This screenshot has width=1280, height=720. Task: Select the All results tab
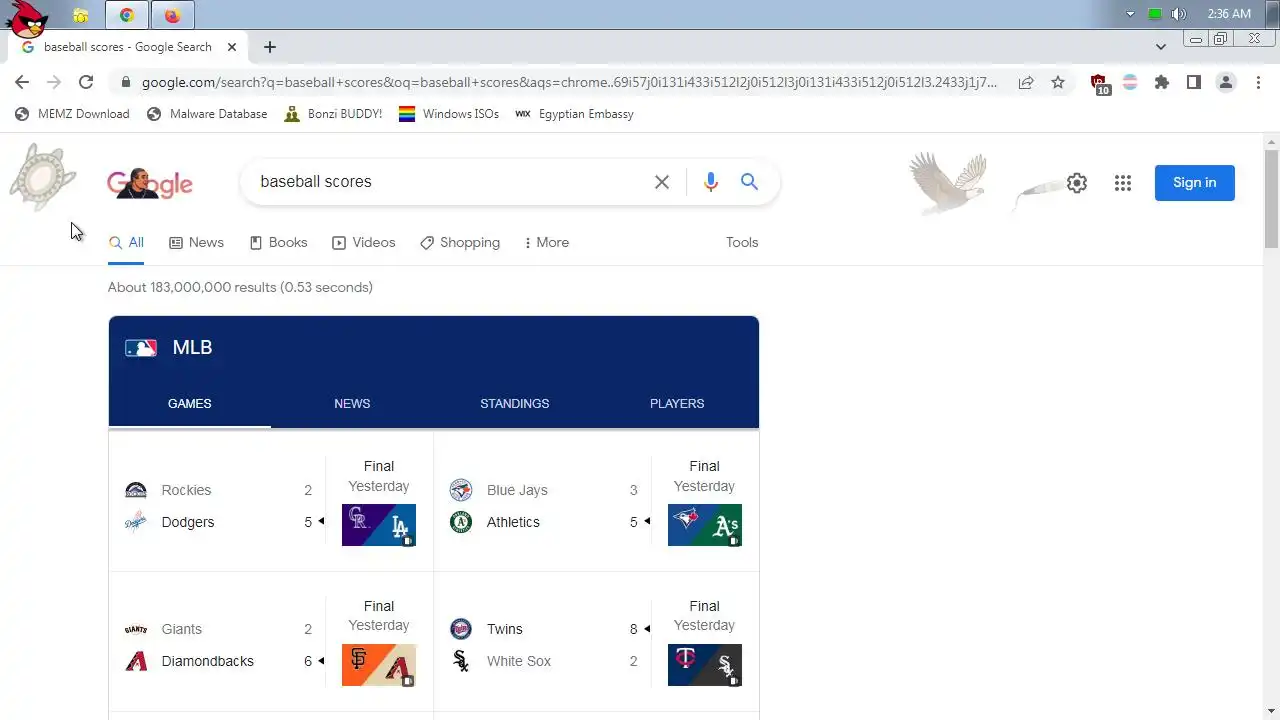[127, 243]
